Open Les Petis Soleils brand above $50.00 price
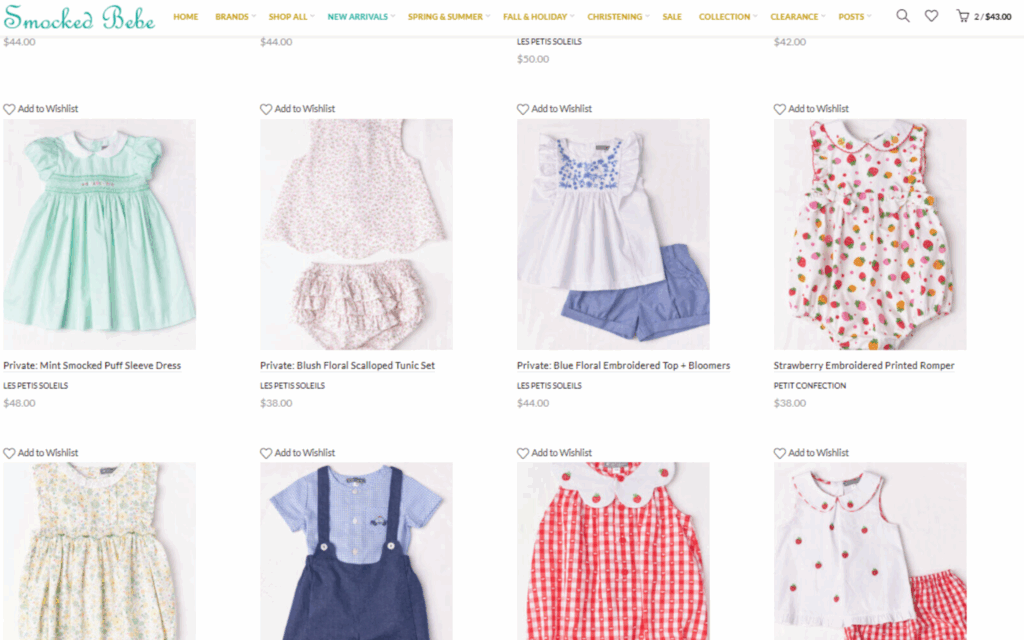This screenshot has height=640, width=1024. [549, 42]
